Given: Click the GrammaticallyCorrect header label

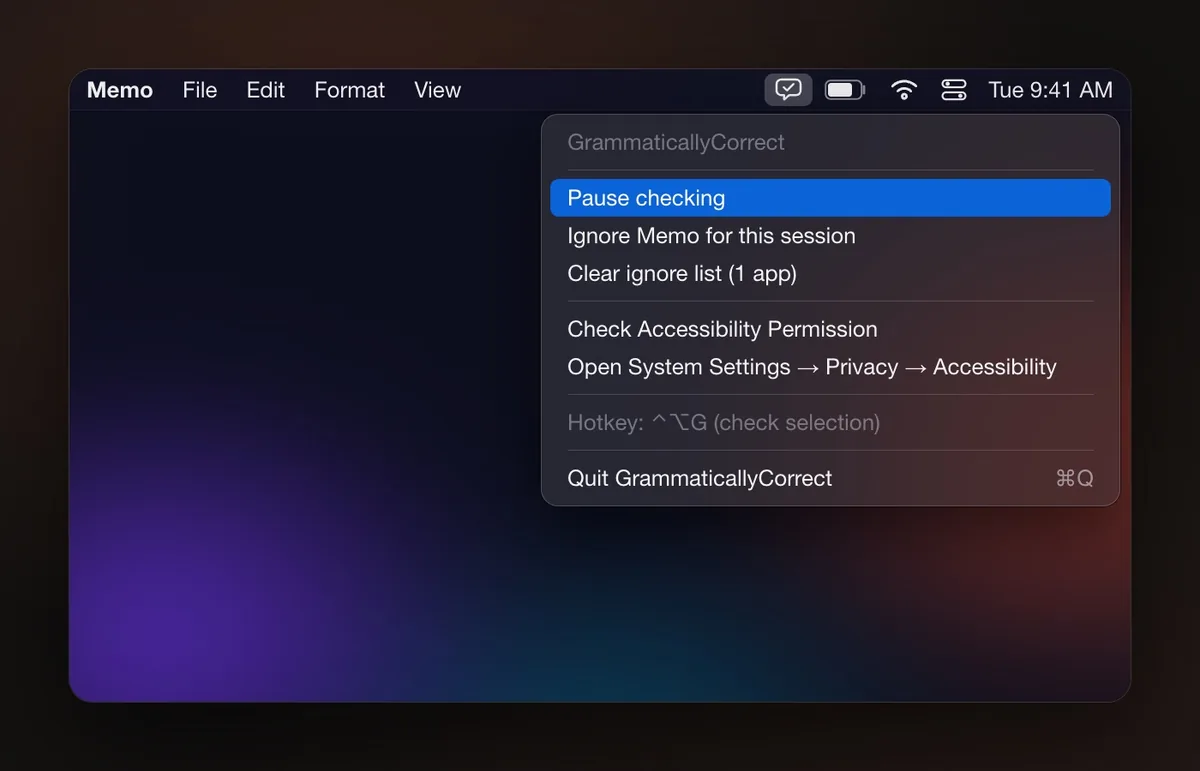Looking at the screenshot, I should 676,142.
